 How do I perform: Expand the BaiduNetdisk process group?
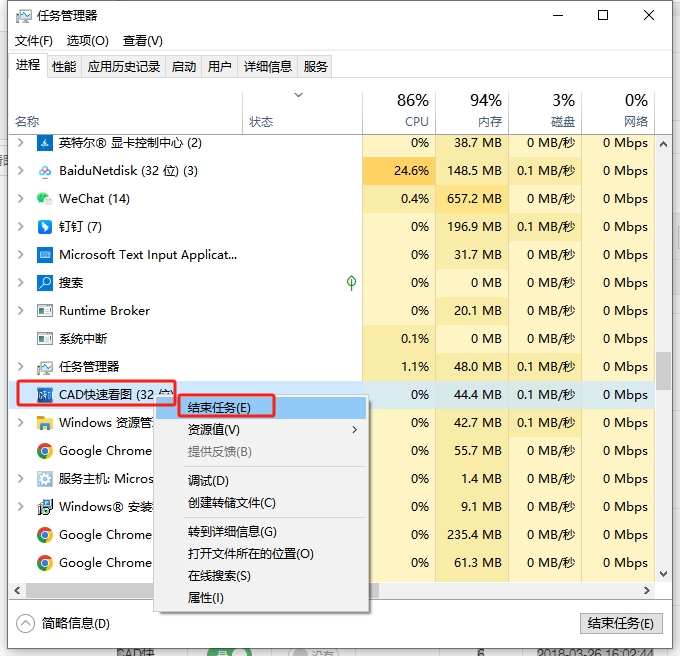[x=21, y=171]
